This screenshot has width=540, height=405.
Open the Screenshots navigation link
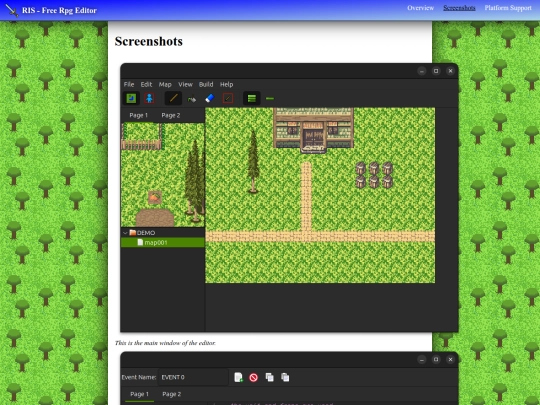pyautogui.click(x=459, y=8)
